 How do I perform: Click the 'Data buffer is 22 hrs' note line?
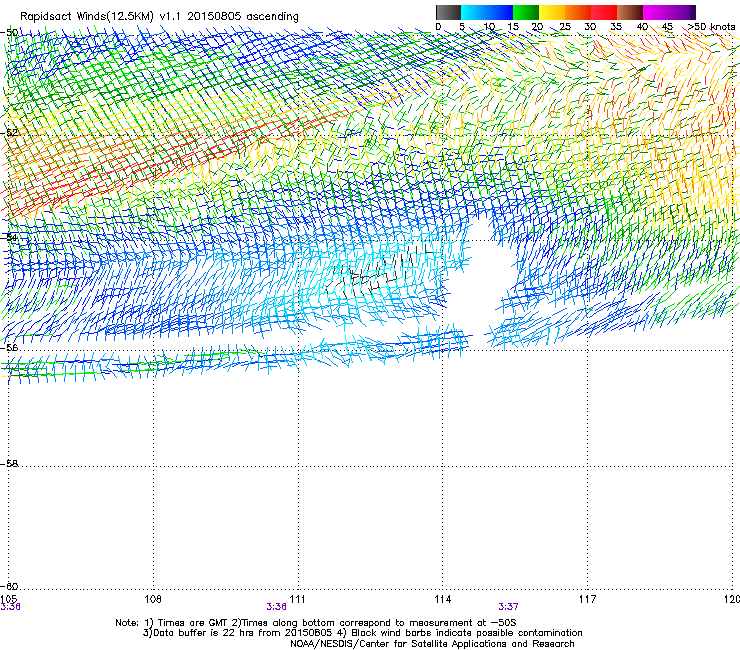pos(362,633)
